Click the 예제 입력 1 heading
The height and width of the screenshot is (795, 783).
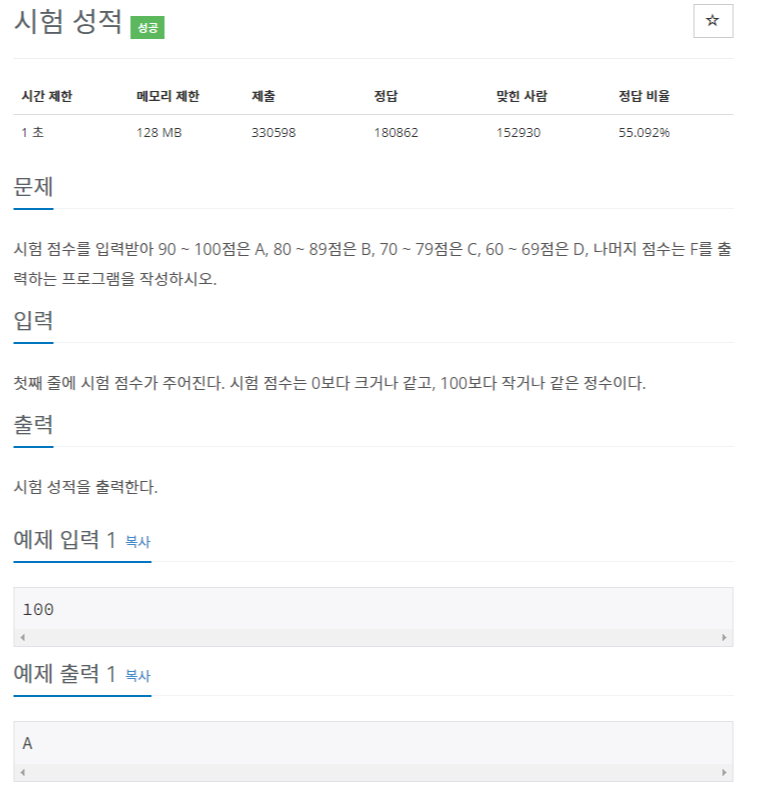(65, 539)
